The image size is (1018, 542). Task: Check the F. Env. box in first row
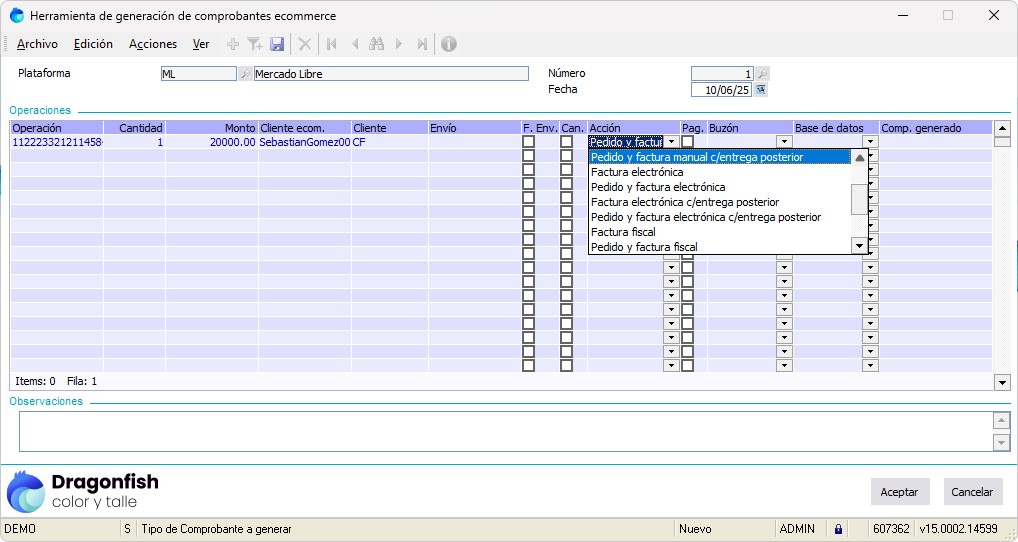[x=529, y=142]
